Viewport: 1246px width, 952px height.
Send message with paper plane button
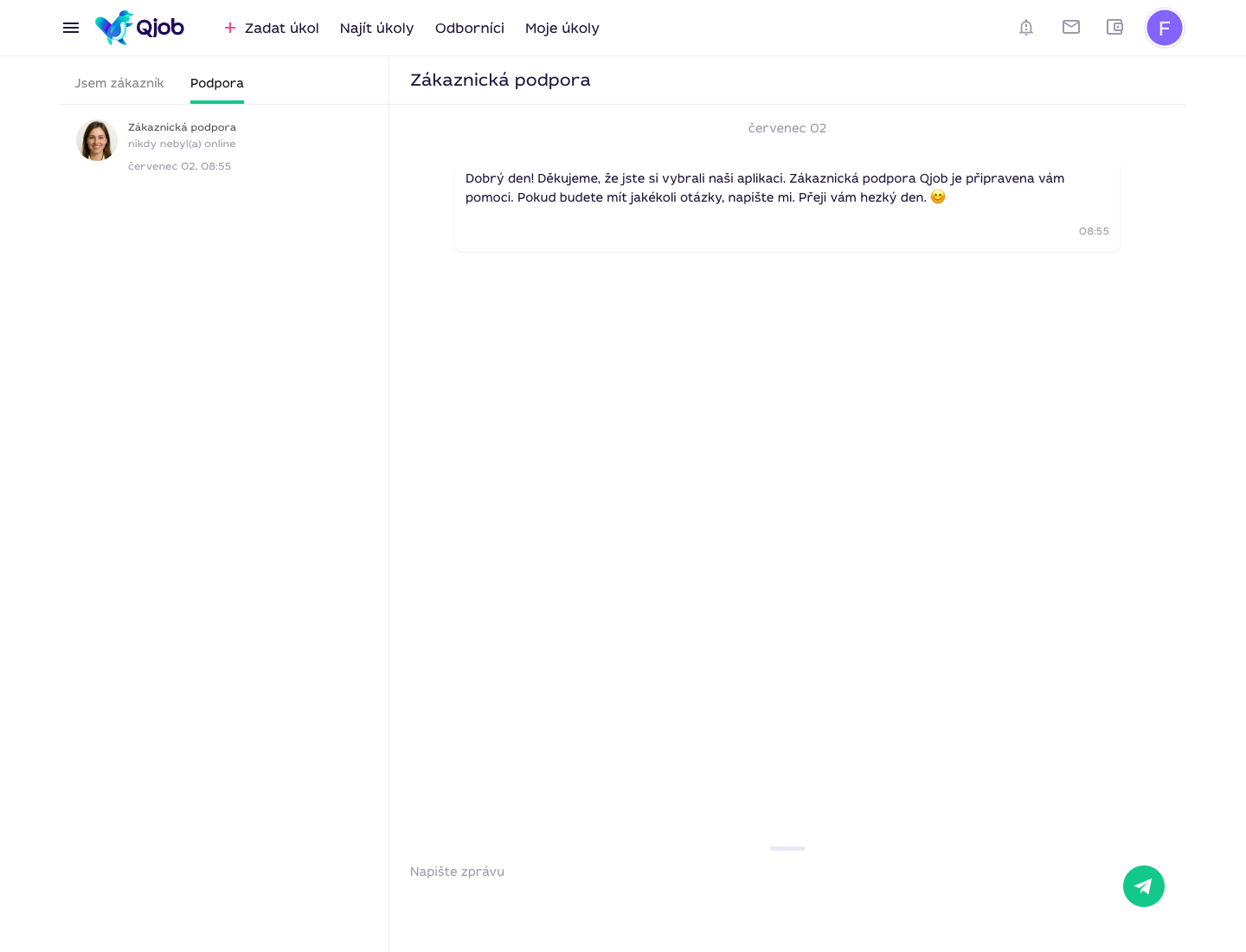click(x=1144, y=886)
